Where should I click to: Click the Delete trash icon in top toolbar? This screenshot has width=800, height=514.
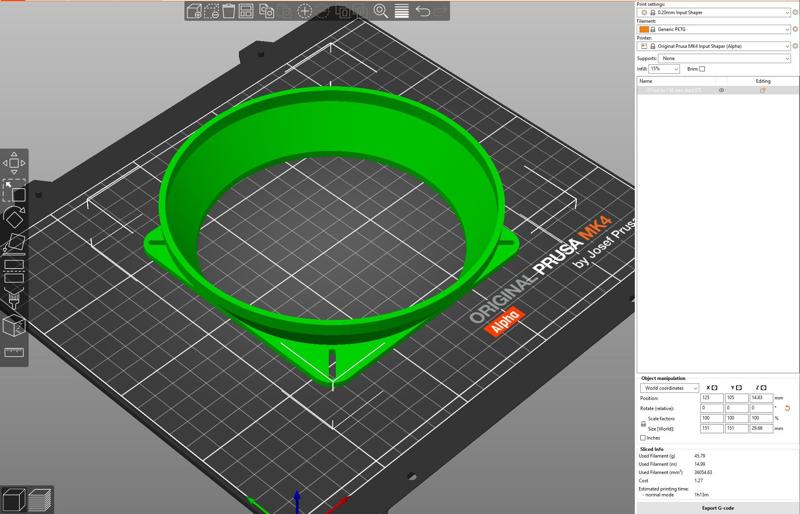click(229, 11)
